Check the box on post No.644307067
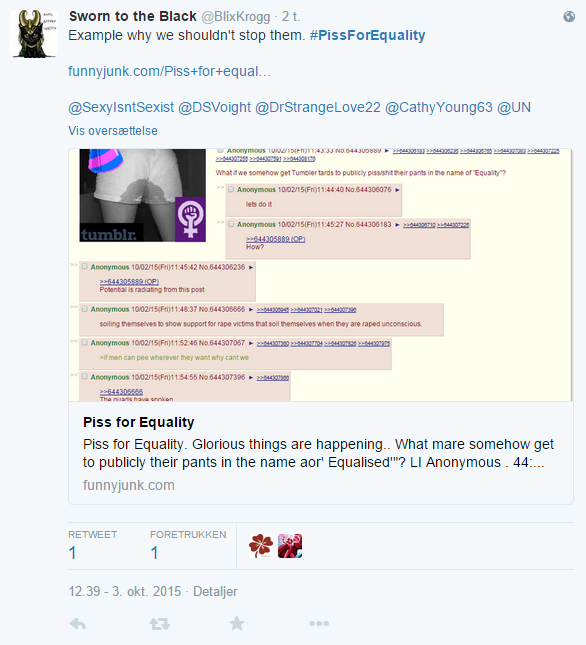586x645 pixels. (85, 343)
